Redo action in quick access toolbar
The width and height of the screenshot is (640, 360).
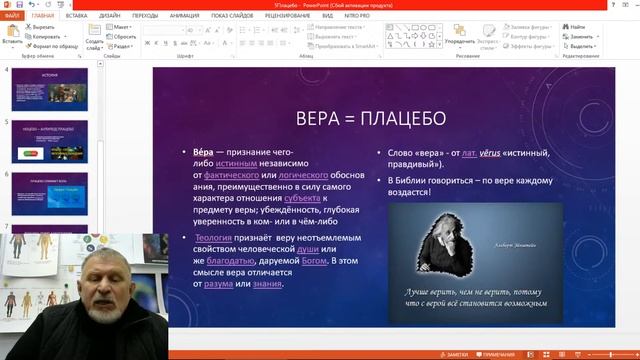click(48, 4)
